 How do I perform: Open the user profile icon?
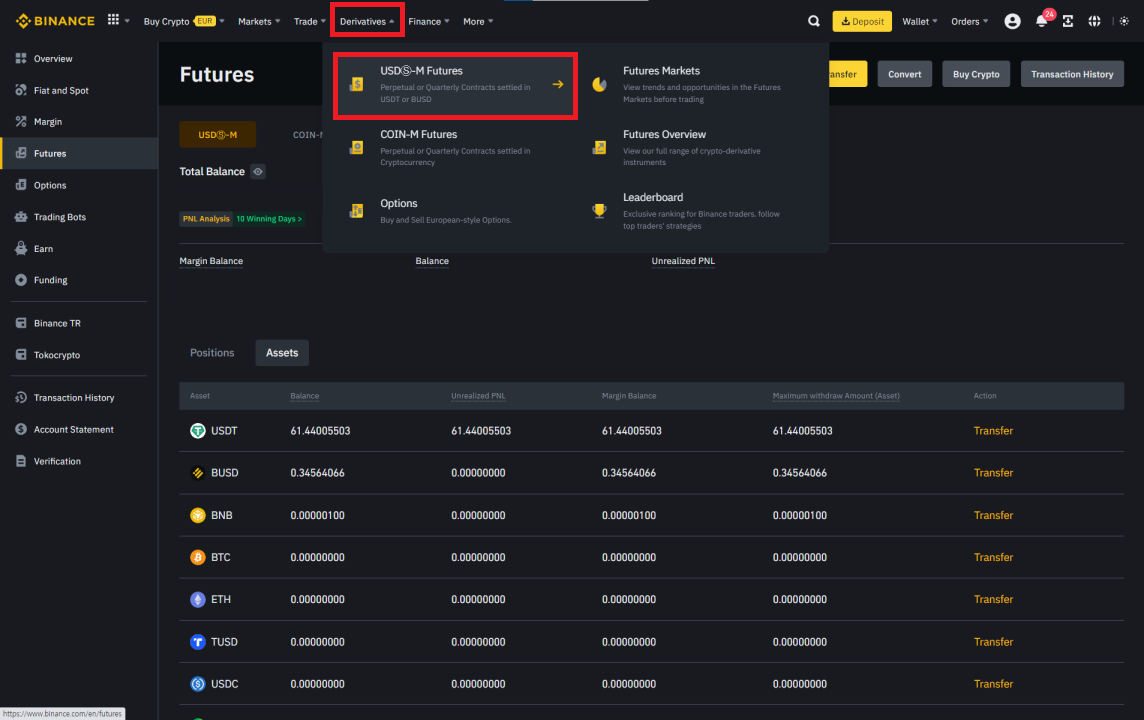coord(1012,21)
